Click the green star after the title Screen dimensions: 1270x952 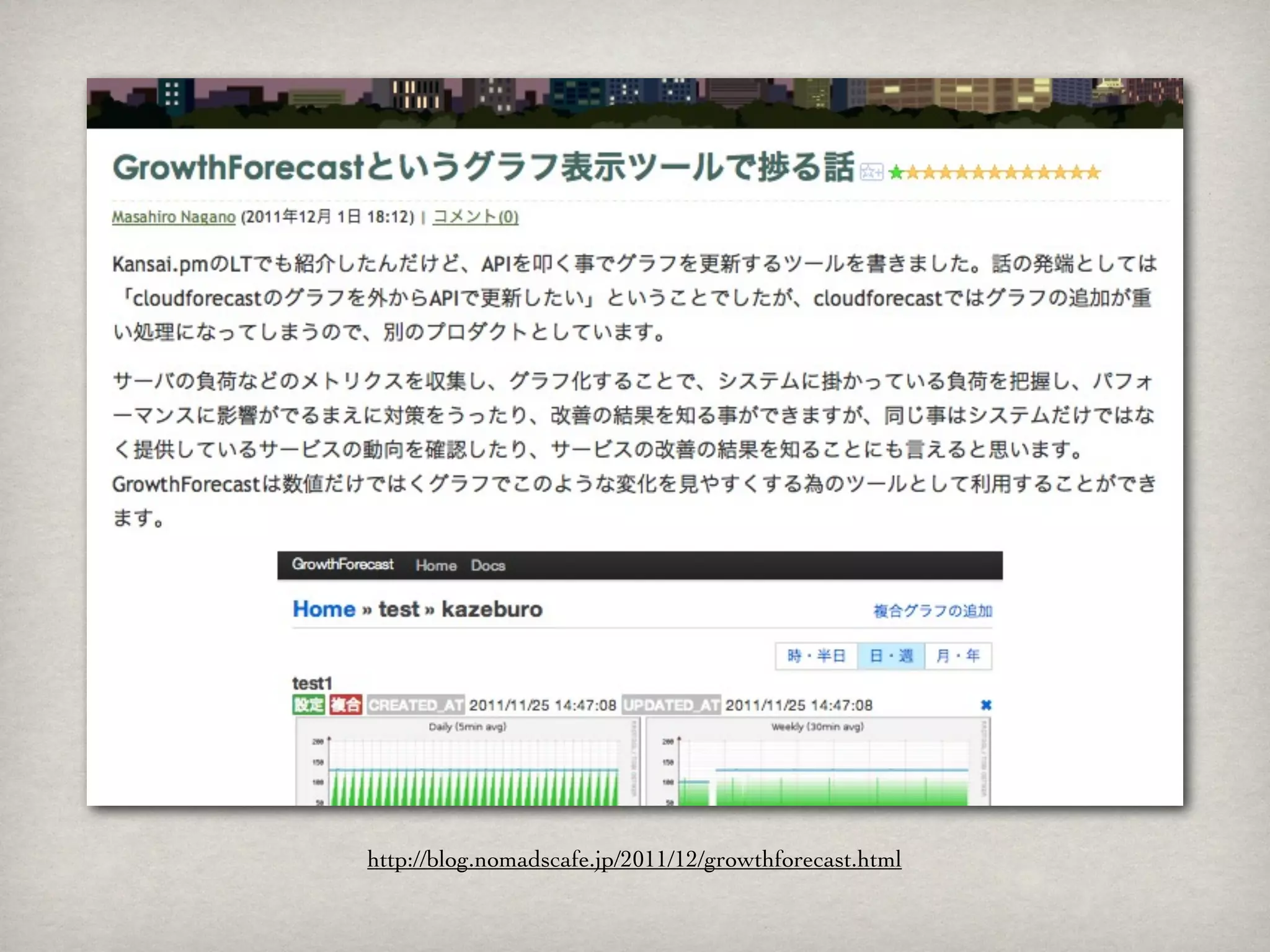(895, 172)
